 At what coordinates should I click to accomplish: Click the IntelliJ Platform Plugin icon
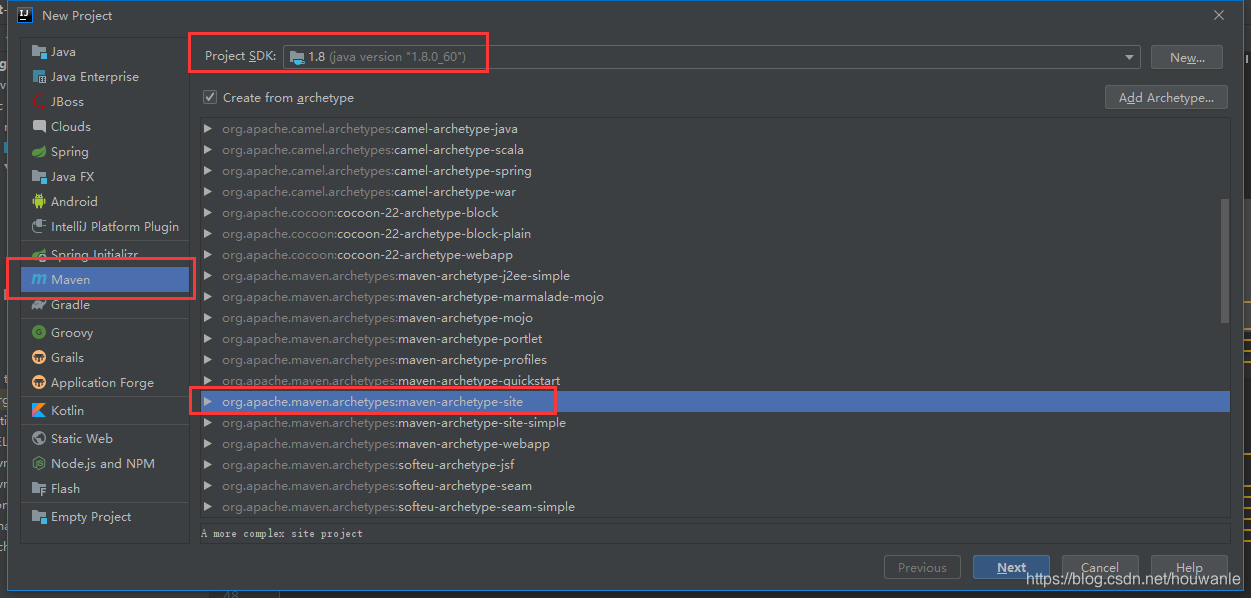tap(39, 226)
